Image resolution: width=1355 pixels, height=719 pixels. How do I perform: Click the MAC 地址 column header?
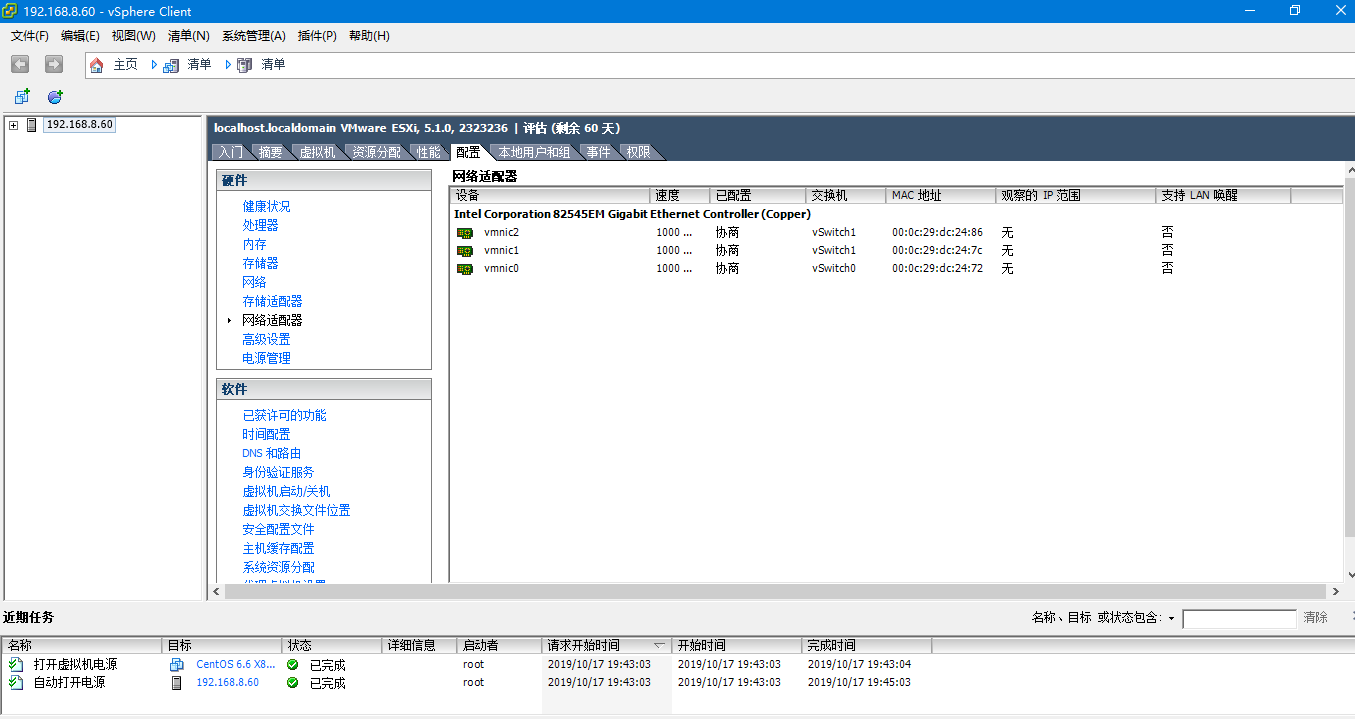point(940,195)
